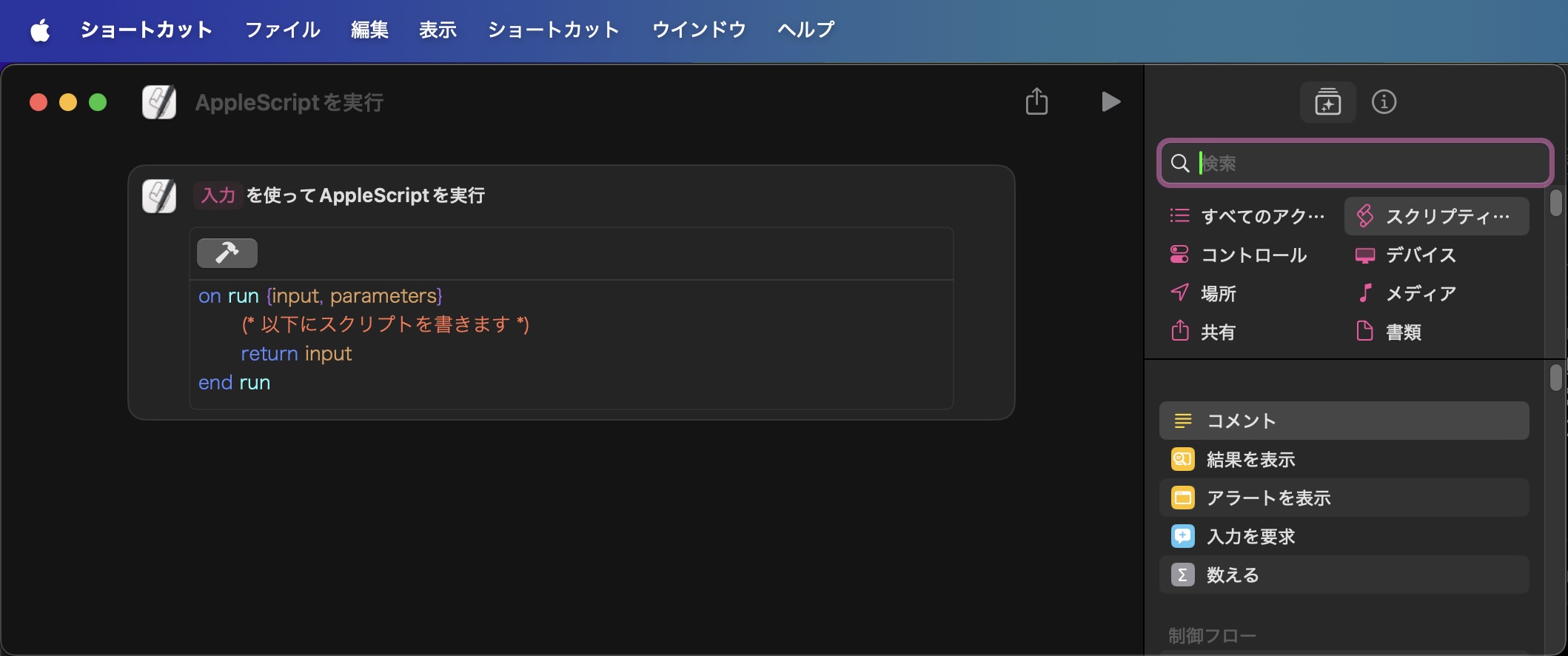The width and height of the screenshot is (1568, 656).
Task: Choose the 数える action
Action: click(x=1344, y=575)
